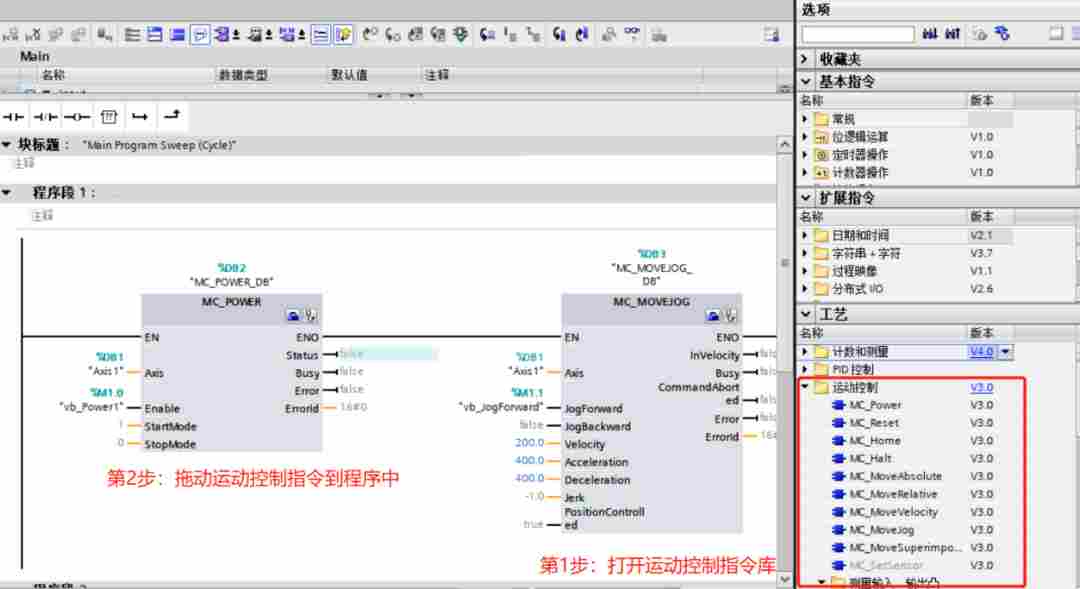Expand the 收藏夹 favorites section

[805, 60]
